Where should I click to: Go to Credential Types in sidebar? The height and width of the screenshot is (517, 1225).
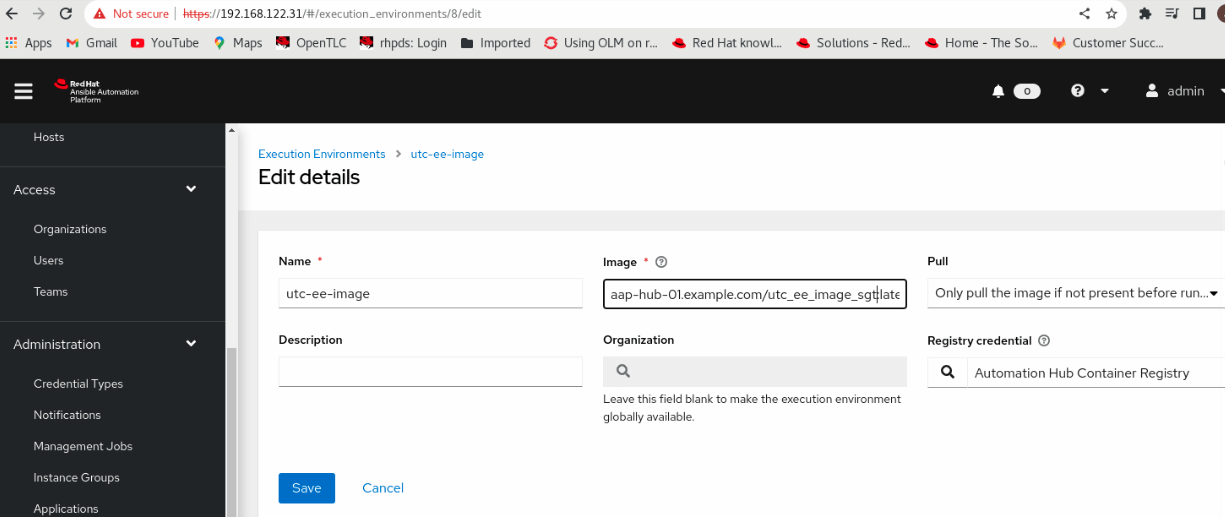click(x=78, y=384)
